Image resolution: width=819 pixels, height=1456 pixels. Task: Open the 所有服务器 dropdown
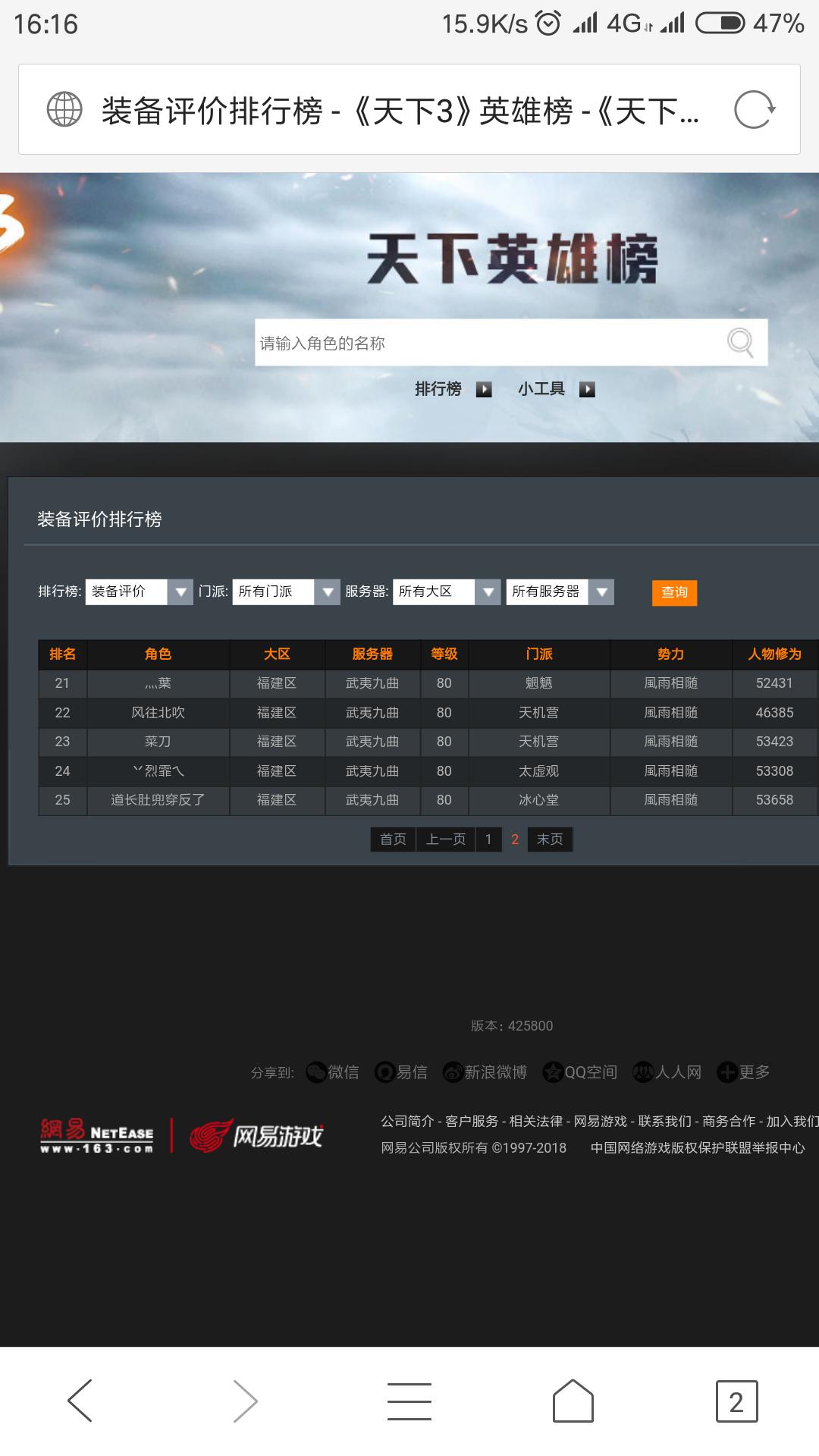pyautogui.click(x=560, y=591)
